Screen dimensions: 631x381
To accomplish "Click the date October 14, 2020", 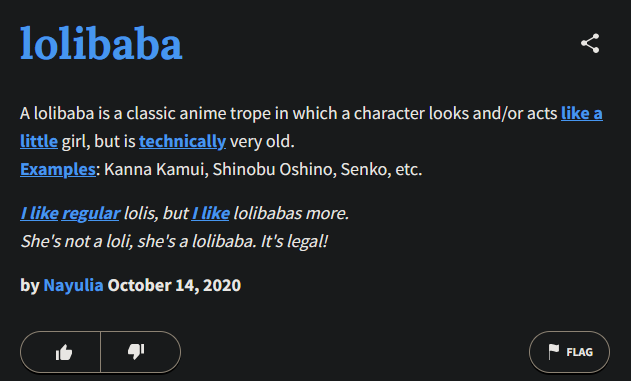I will [x=174, y=285].
